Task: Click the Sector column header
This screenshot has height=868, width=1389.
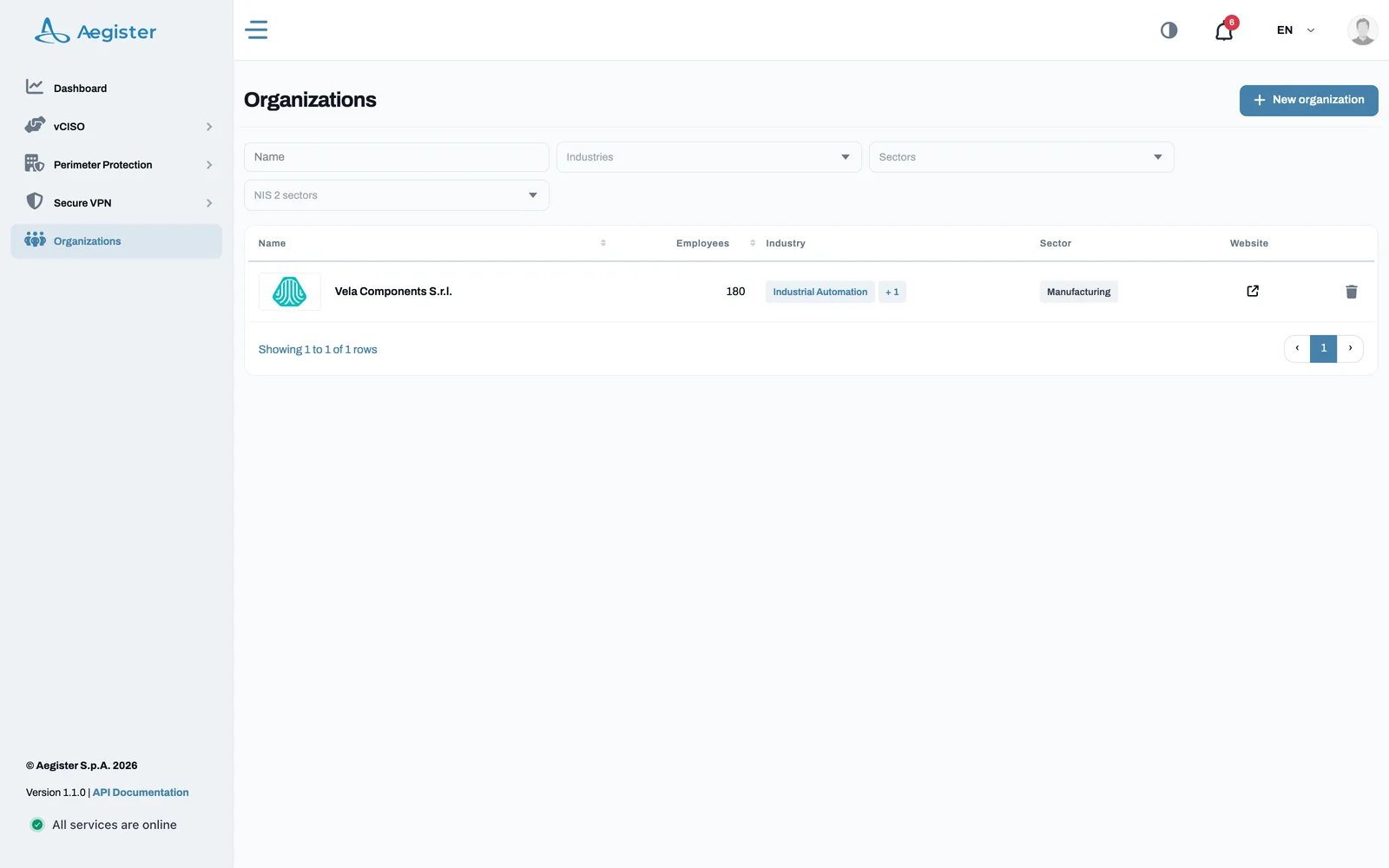Action: click(x=1056, y=243)
